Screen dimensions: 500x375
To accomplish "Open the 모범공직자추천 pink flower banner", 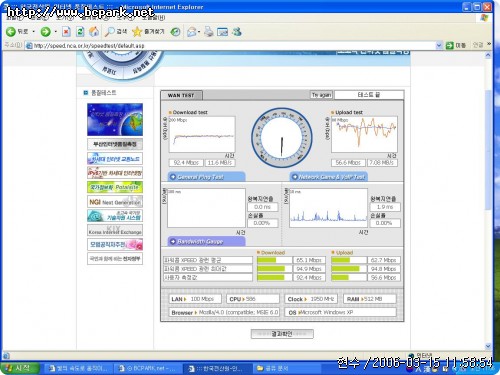I will 115,245.
